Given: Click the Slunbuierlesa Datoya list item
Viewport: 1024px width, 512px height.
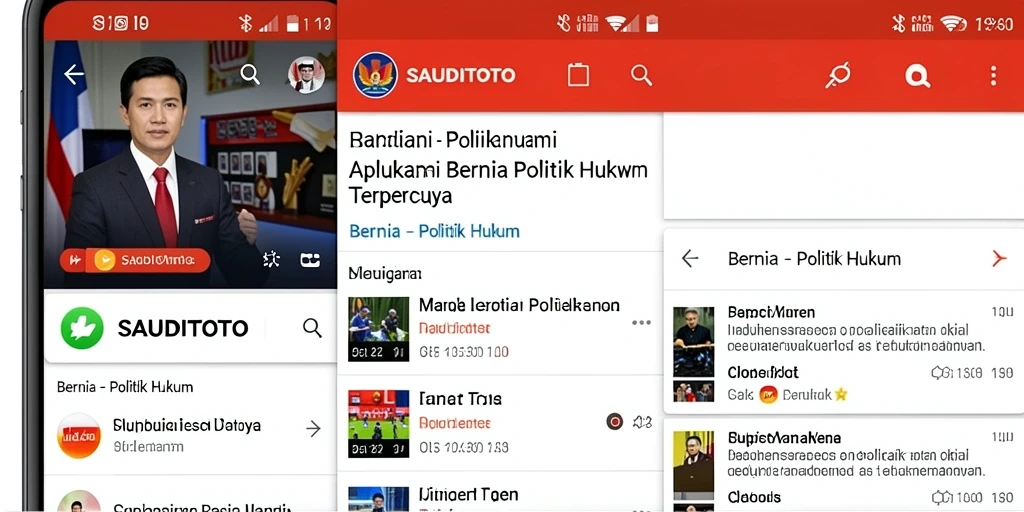Looking at the screenshot, I should coord(190,435).
